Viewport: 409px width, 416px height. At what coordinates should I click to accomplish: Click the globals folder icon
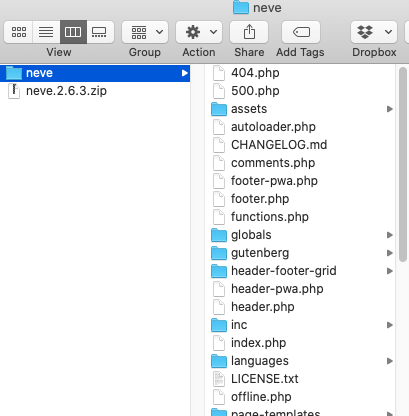tap(219, 235)
